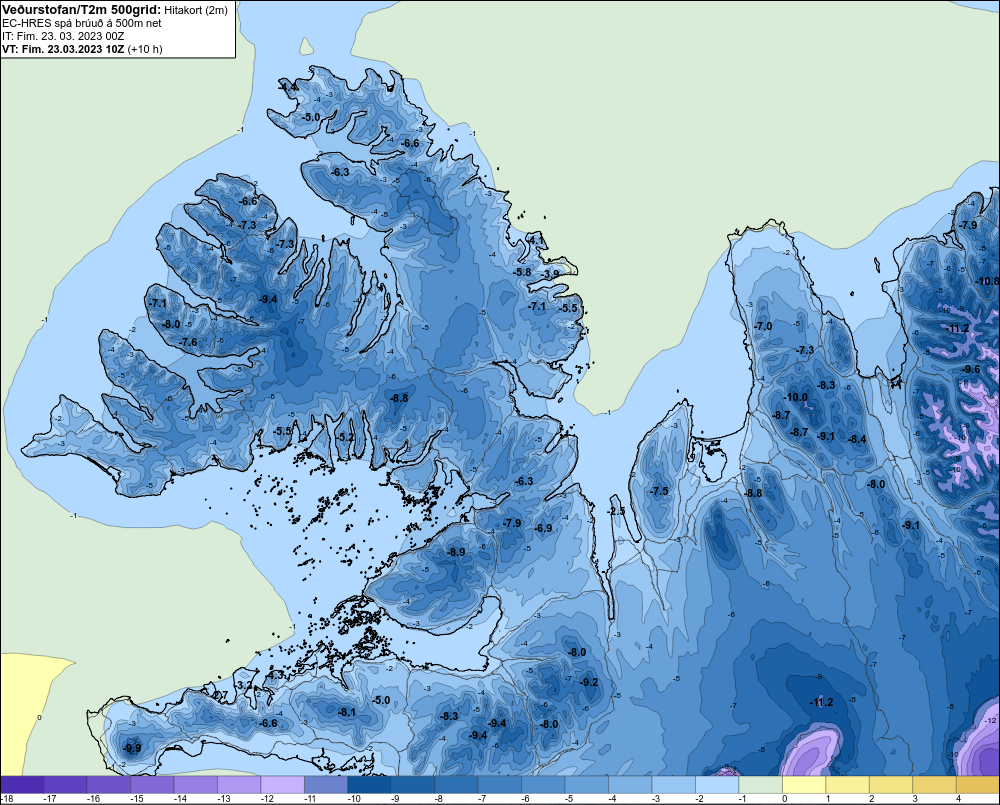Viewport: 1000px width, 805px height.
Task: Select the -8.9 temperature label
Action: point(457,552)
